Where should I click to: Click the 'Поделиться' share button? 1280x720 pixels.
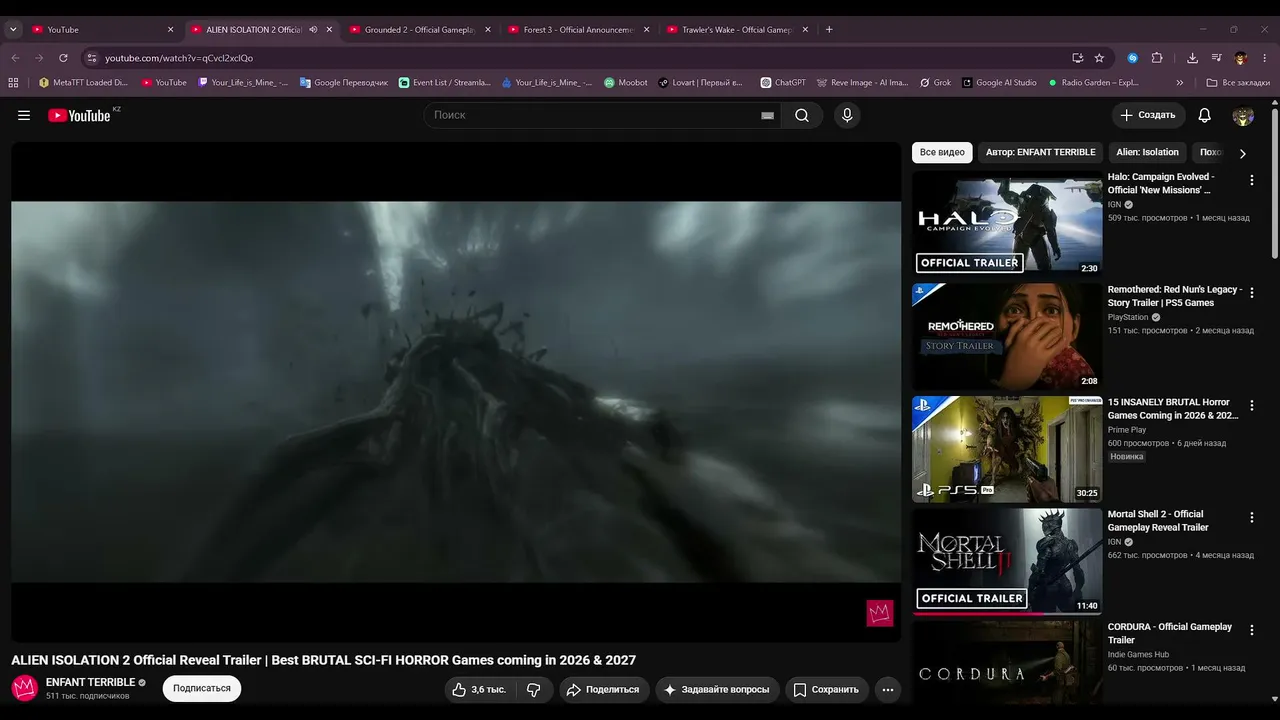[603, 689]
